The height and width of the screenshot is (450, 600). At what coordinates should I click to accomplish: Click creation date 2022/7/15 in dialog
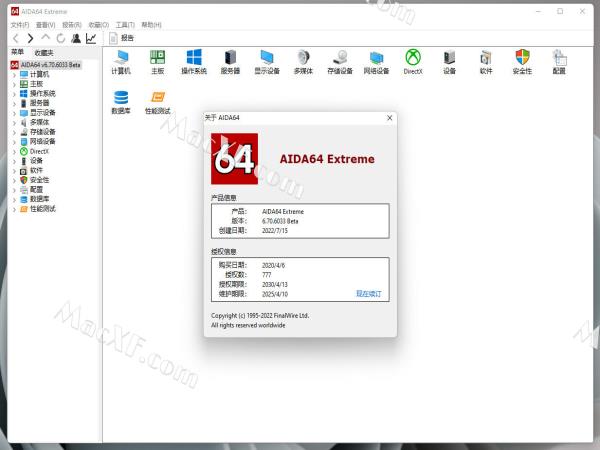click(275, 231)
